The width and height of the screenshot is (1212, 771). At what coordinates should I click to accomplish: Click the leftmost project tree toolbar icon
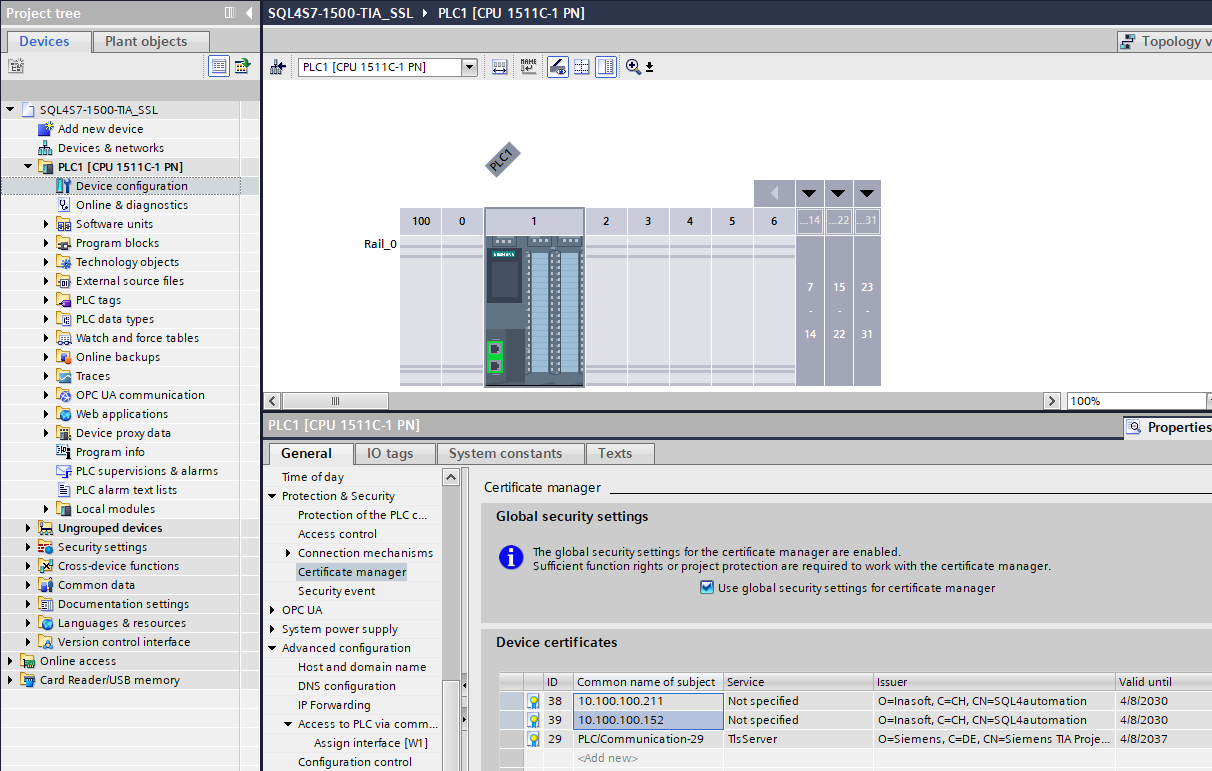point(15,66)
